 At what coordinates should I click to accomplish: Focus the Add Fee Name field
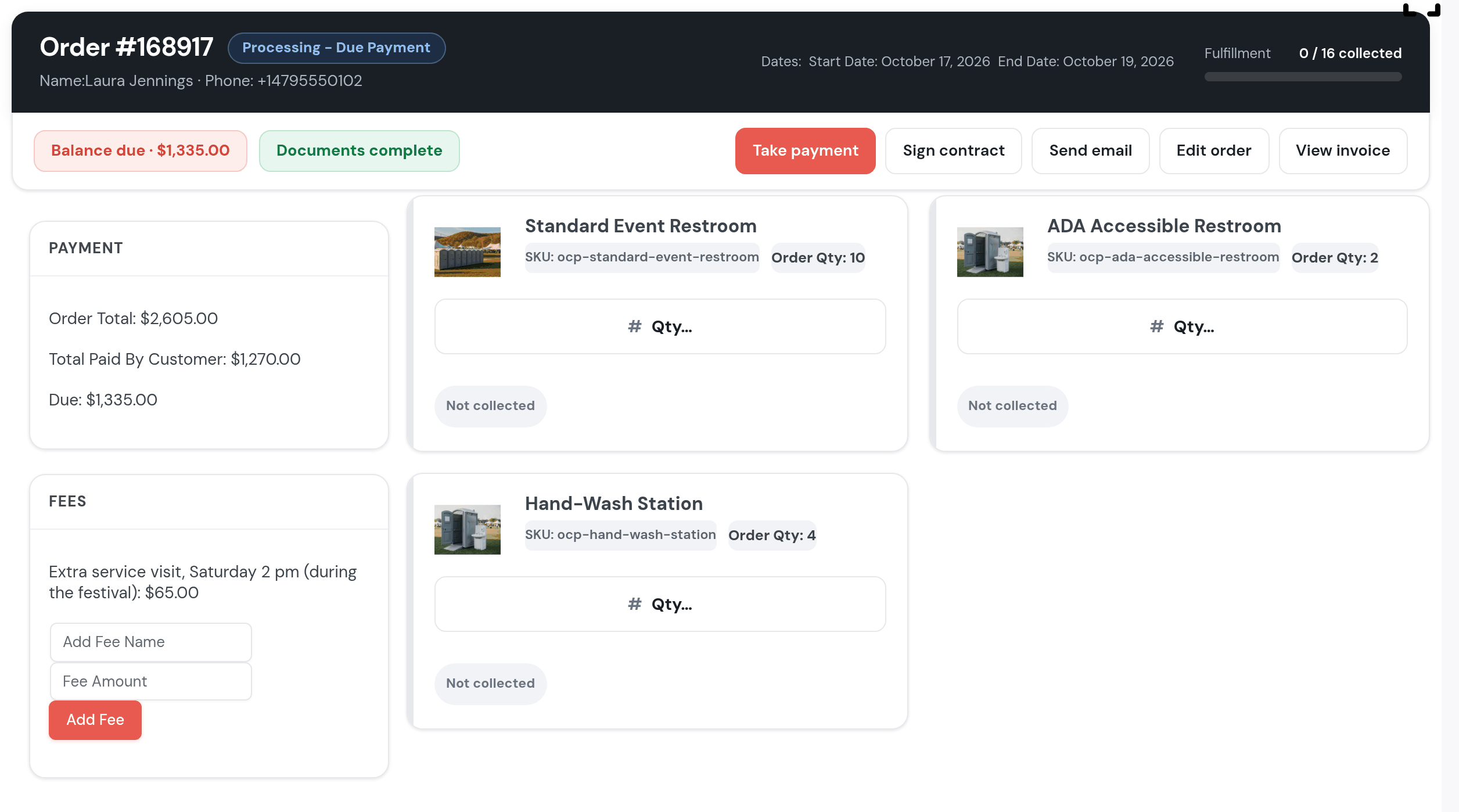tap(151, 642)
